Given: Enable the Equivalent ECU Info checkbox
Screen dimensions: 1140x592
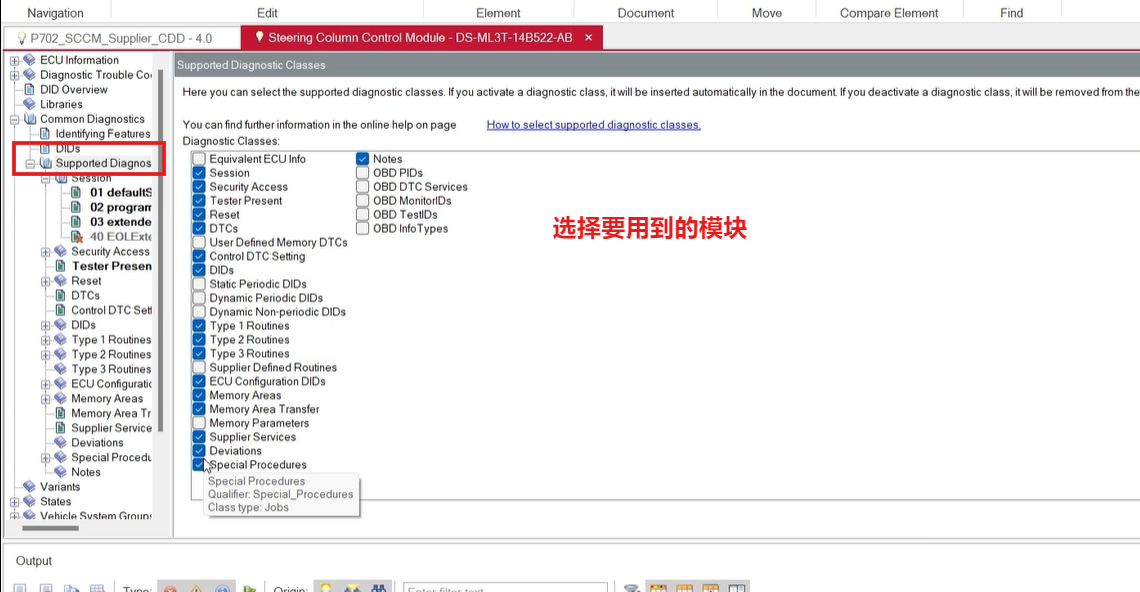Looking at the screenshot, I should (x=199, y=159).
